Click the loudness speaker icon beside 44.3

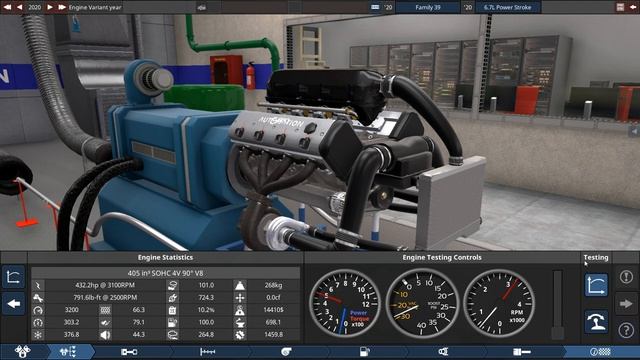(105, 335)
